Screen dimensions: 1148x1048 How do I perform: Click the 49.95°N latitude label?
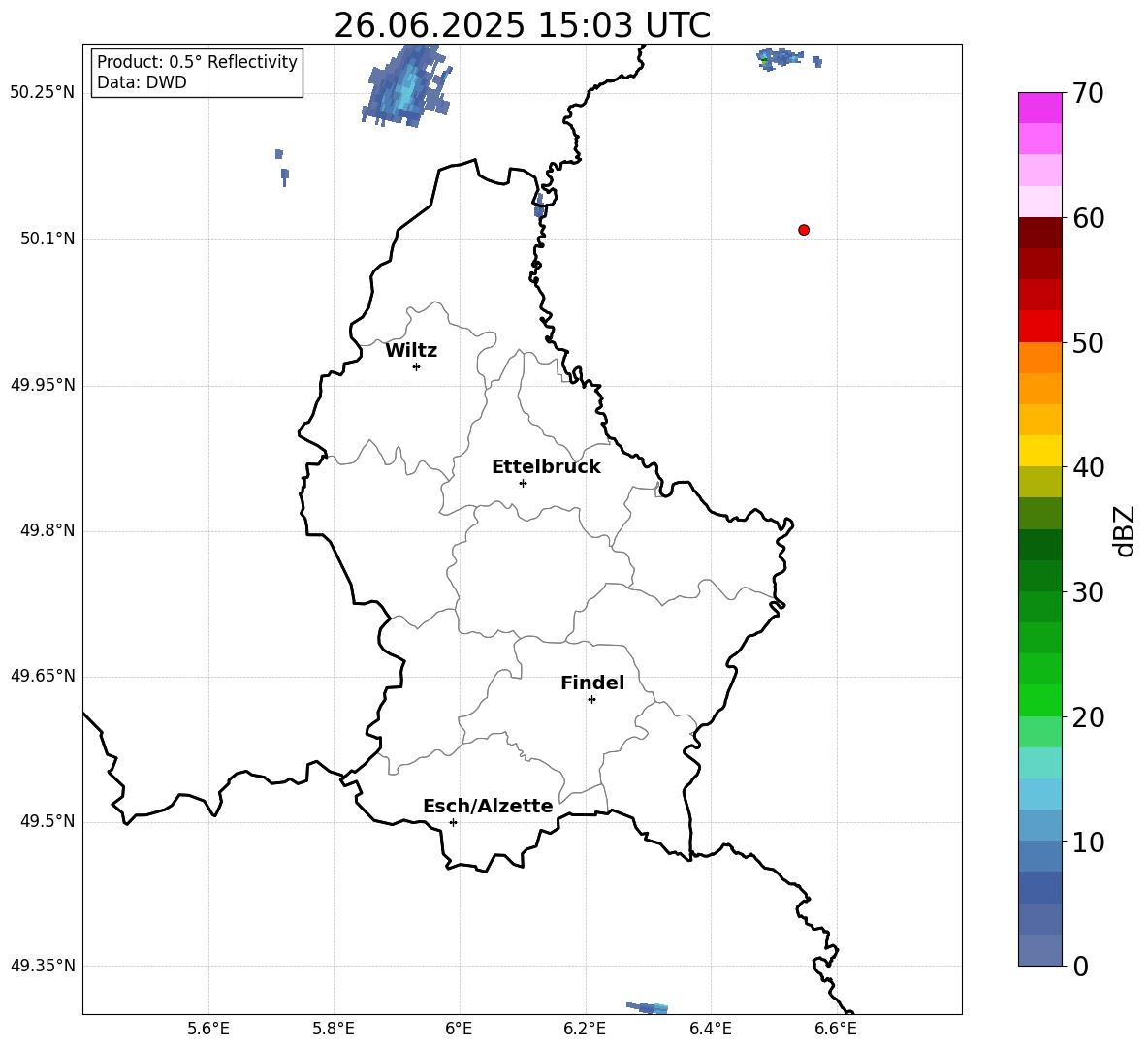(x=43, y=385)
